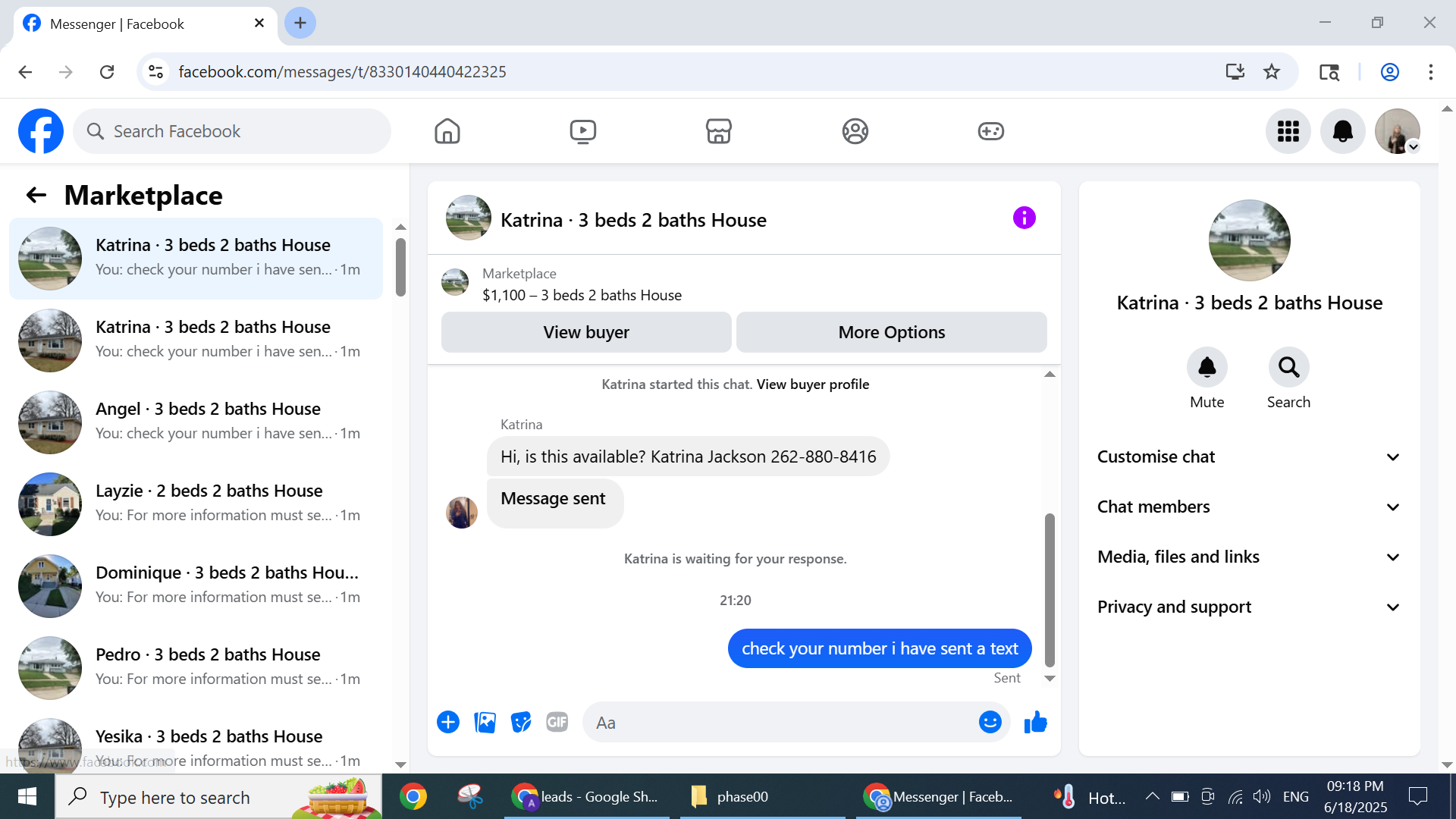Expand Chat members section
Screen dimensions: 1456x819
point(1249,507)
